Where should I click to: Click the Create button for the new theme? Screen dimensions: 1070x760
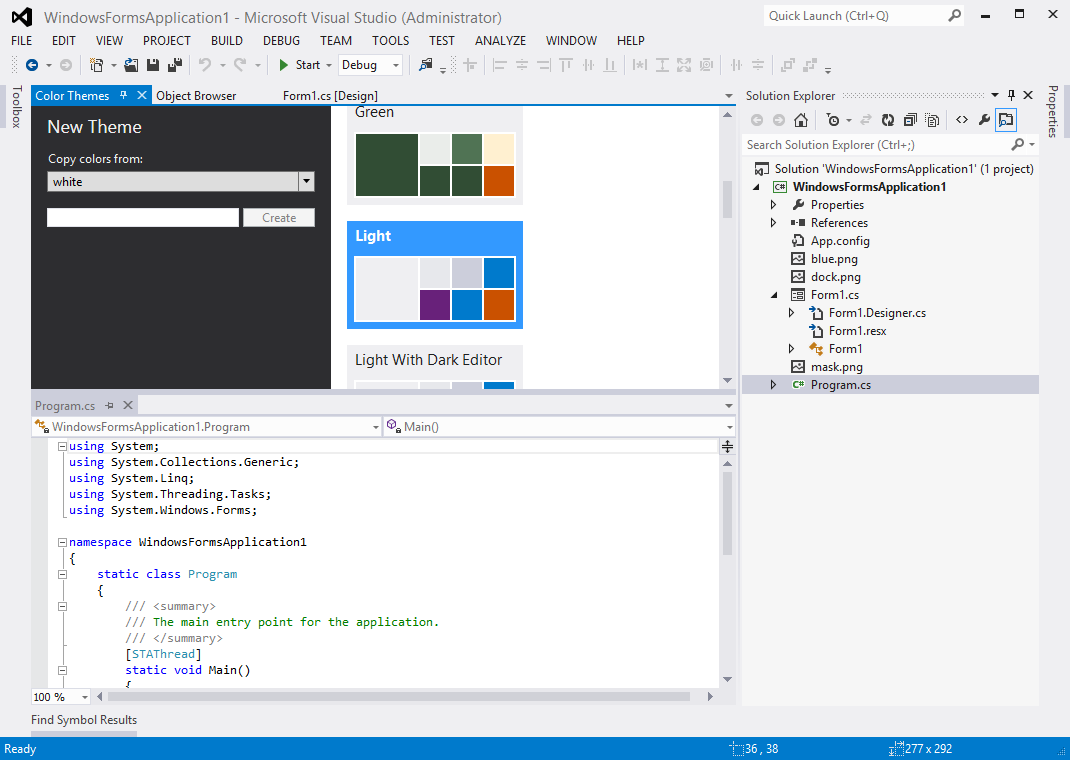pyautogui.click(x=278, y=217)
